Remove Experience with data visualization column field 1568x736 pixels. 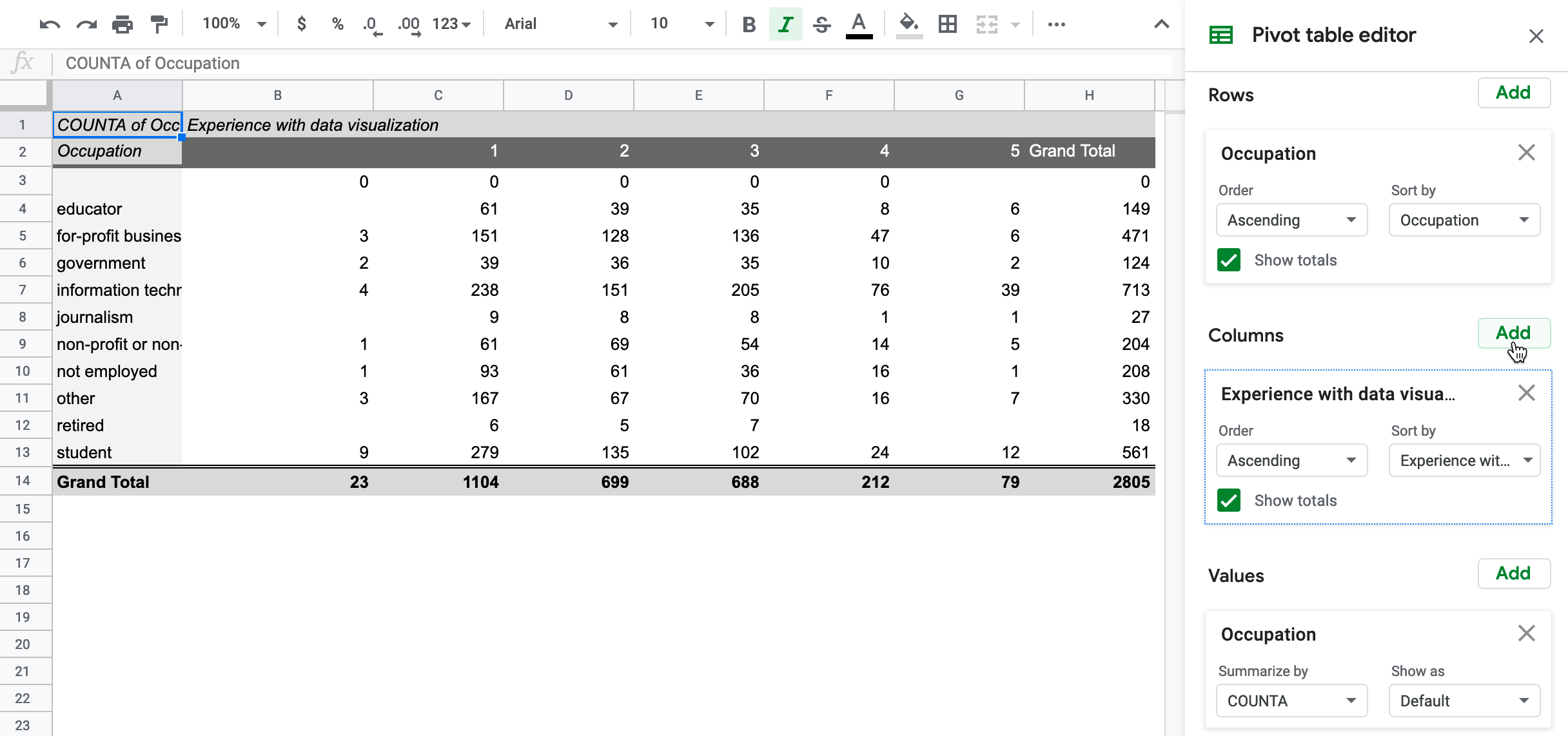(x=1526, y=393)
